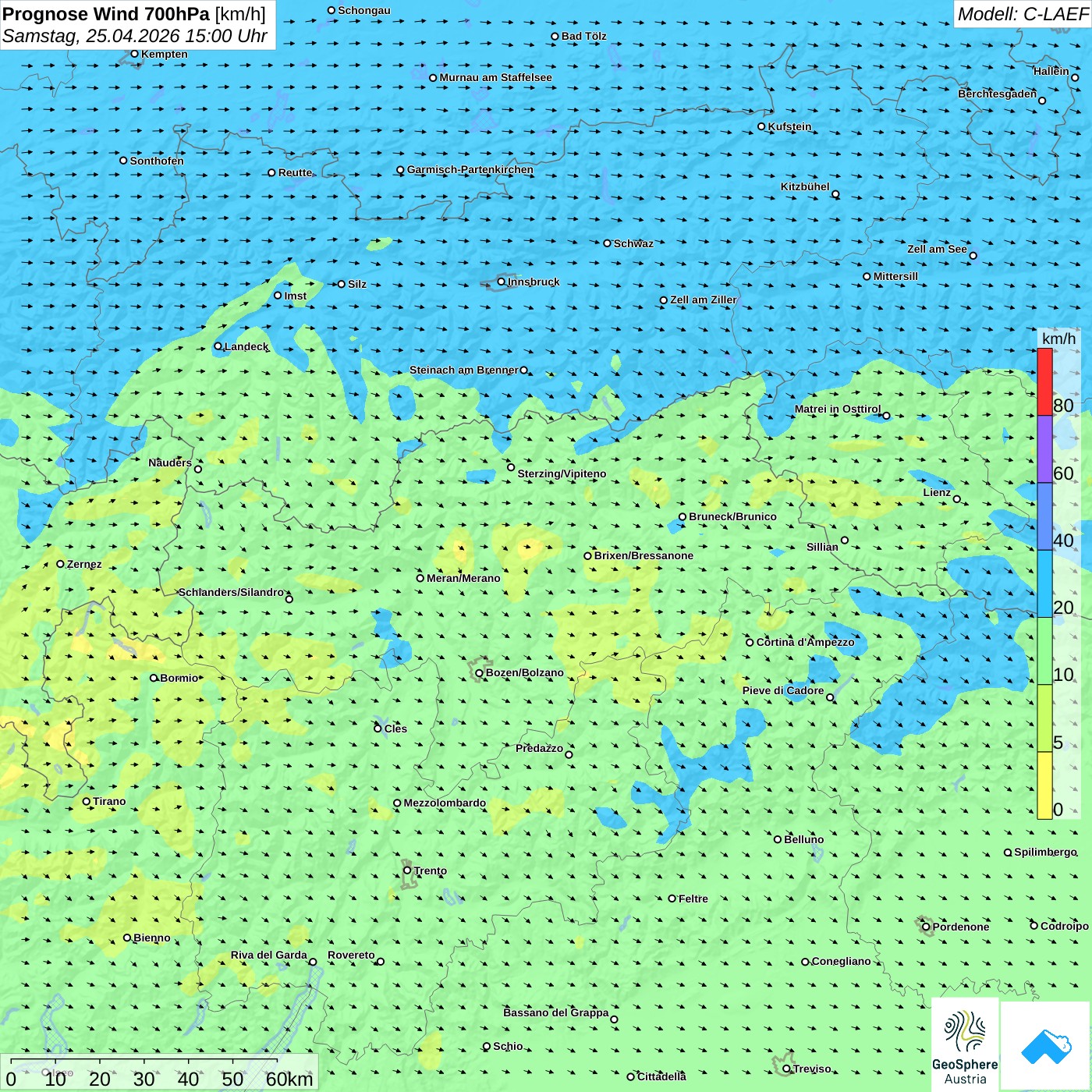Click the 'Garmisch-Partenkirchen' place label

click(470, 169)
